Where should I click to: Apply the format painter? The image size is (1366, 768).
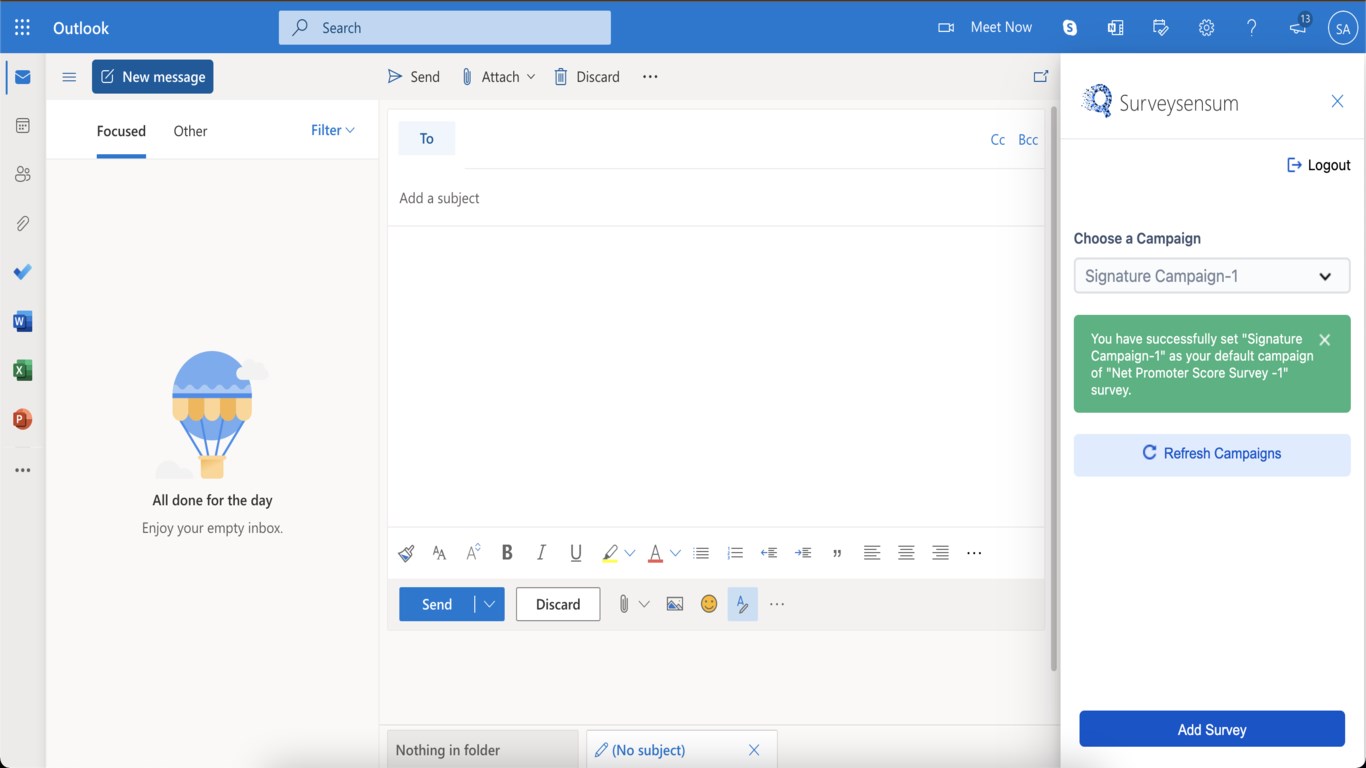click(x=406, y=553)
